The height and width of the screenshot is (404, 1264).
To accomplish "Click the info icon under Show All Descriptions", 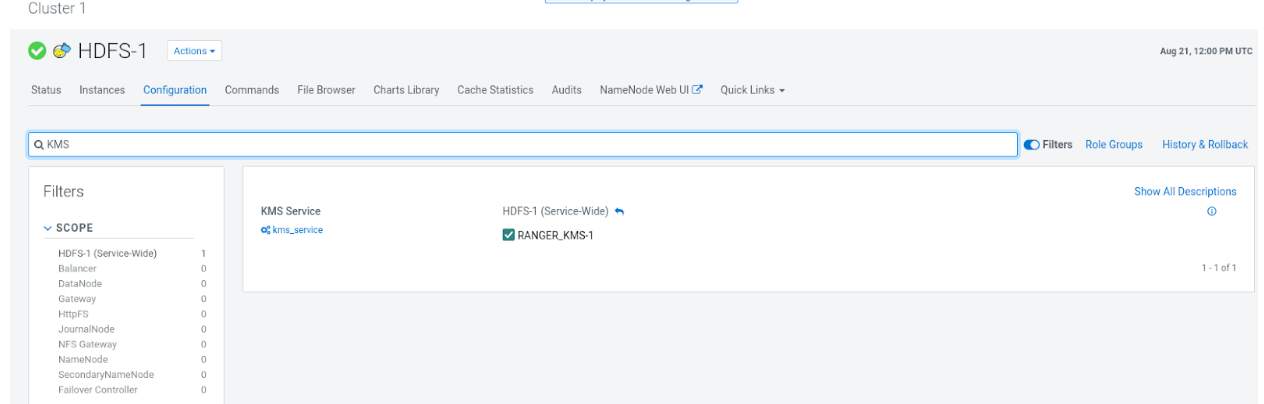I will (x=1211, y=211).
